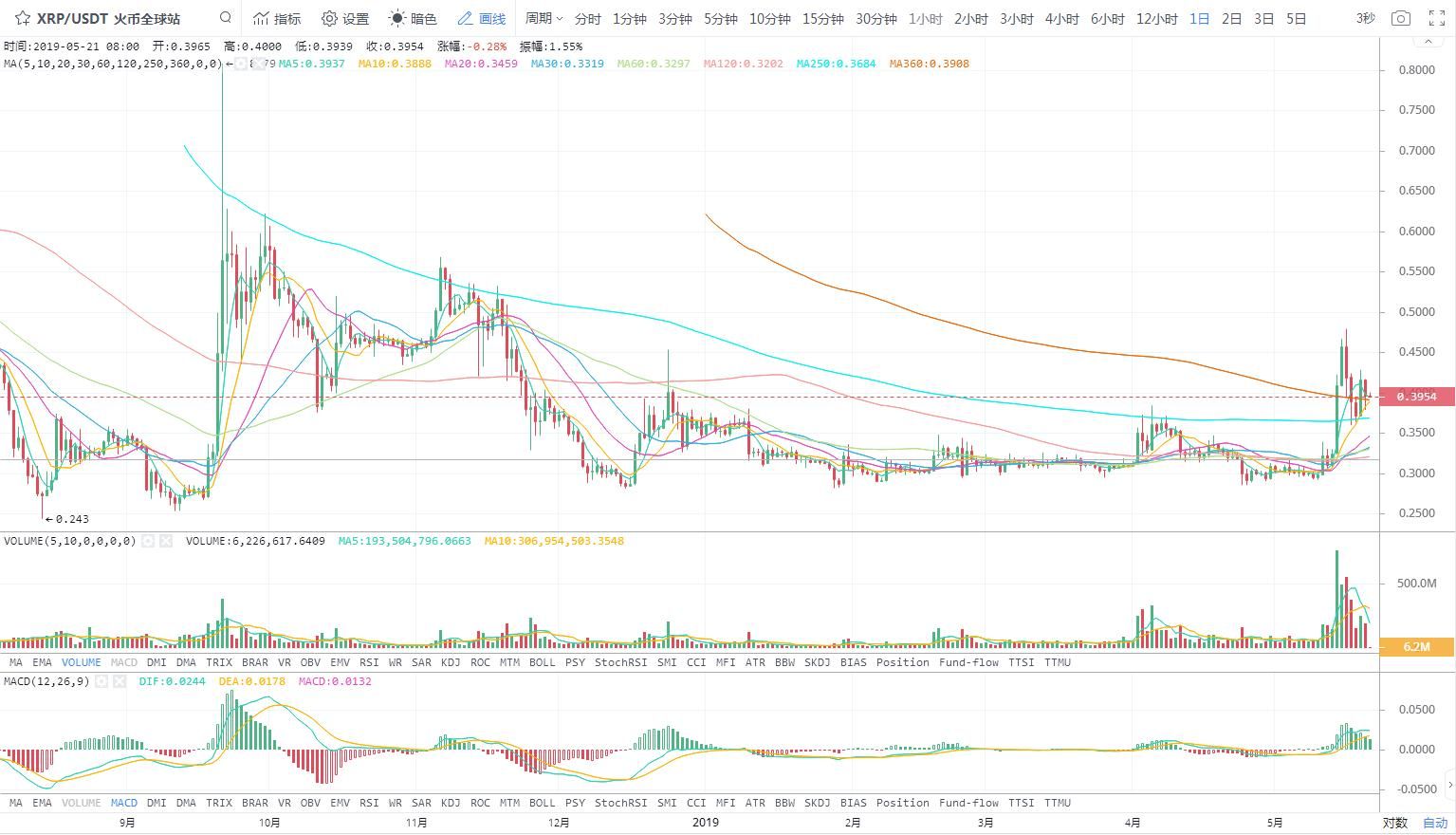
Task: Take a chart screenshot with camera icon
Action: pos(1400,18)
